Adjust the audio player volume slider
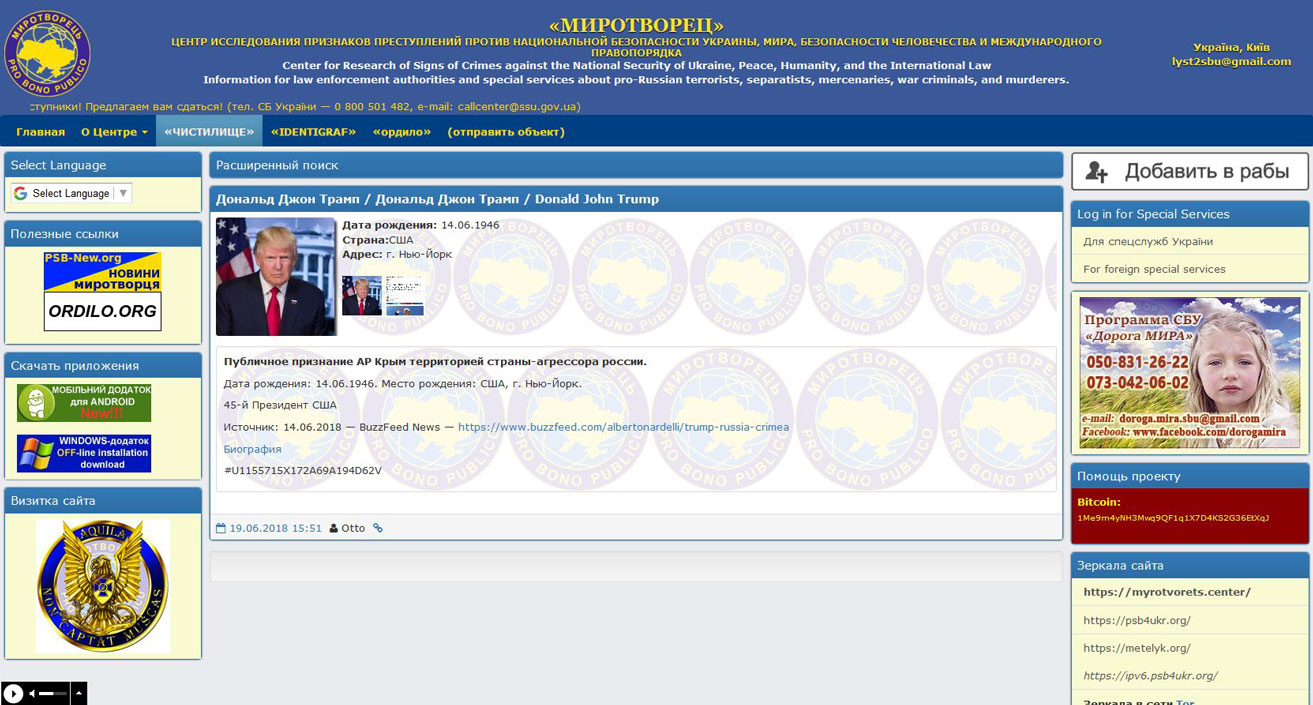Screen dimensions: 1313x705 tap(53, 693)
